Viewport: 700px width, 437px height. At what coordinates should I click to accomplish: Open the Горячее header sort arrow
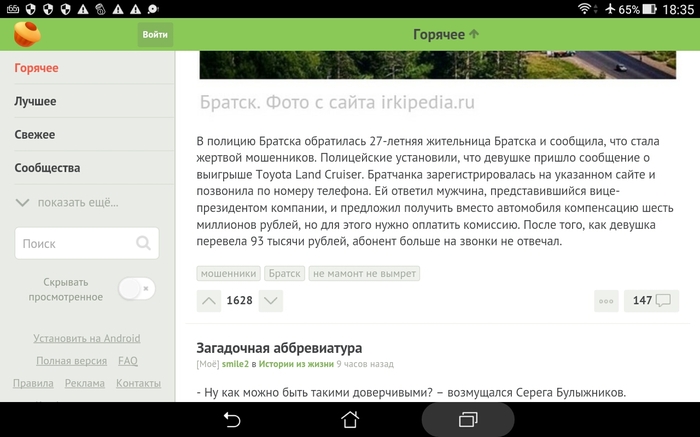474,34
